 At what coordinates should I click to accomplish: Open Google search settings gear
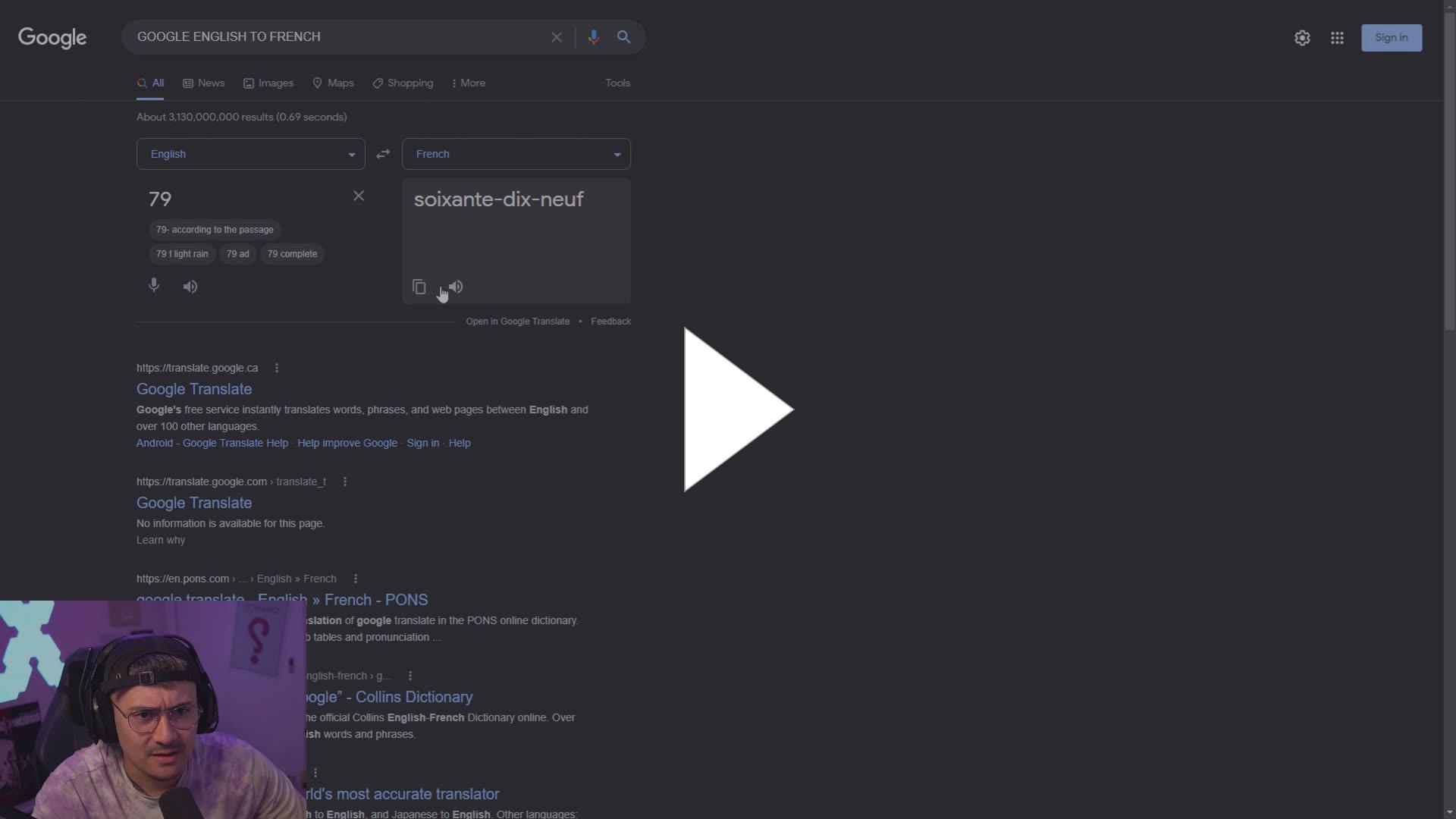pos(1302,37)
